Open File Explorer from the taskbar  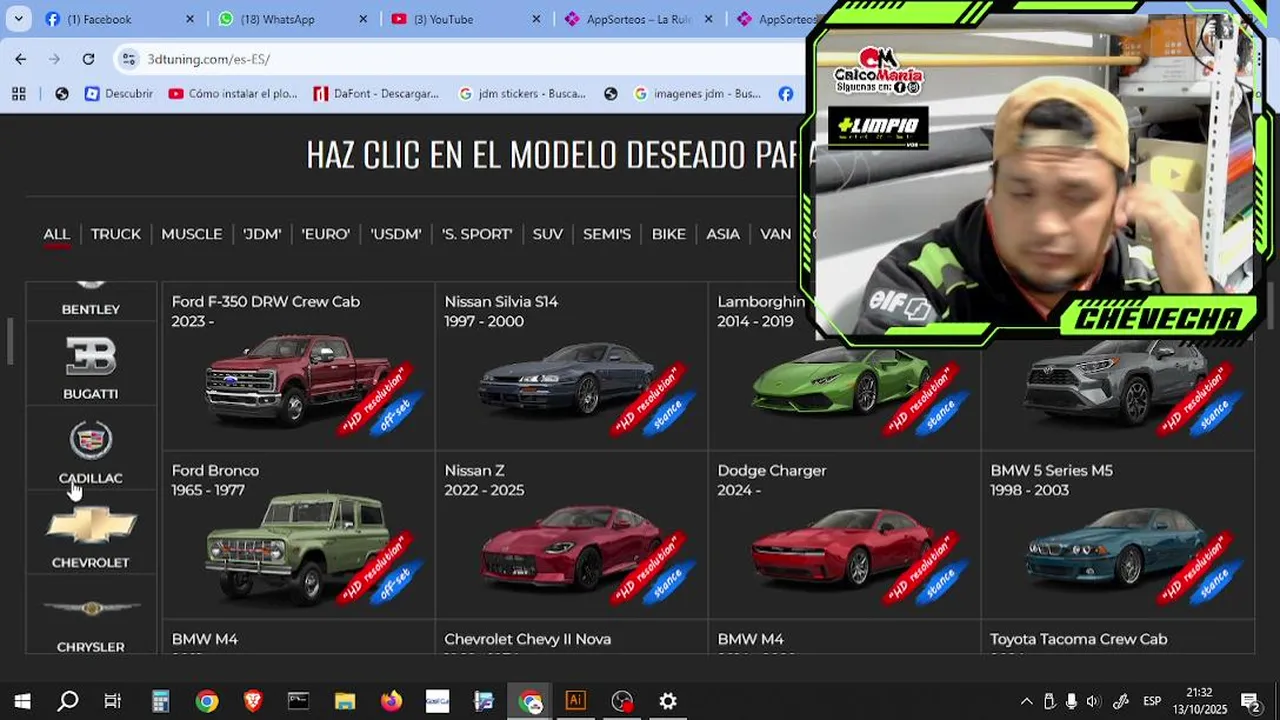tap(345, 701)
